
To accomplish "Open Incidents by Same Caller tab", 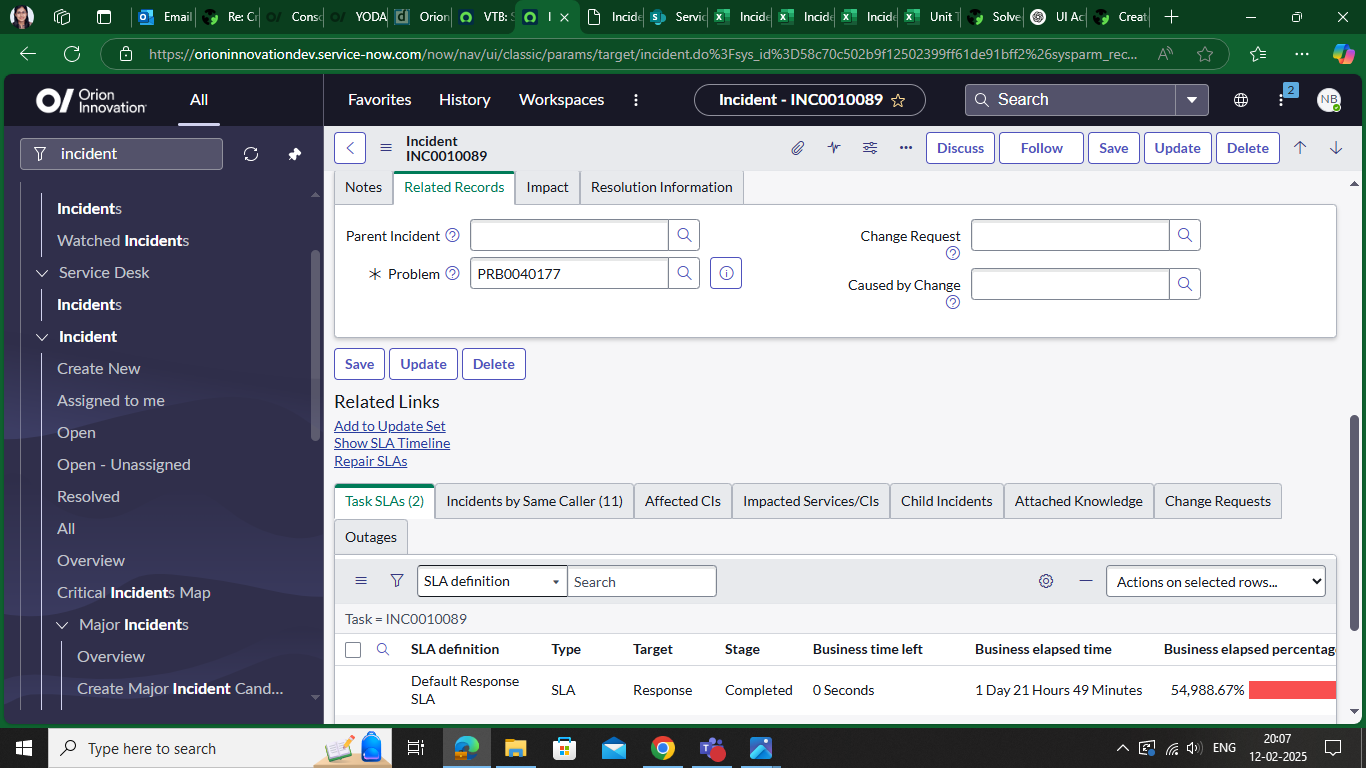I will pyautogui.click(x=535, y=501).
